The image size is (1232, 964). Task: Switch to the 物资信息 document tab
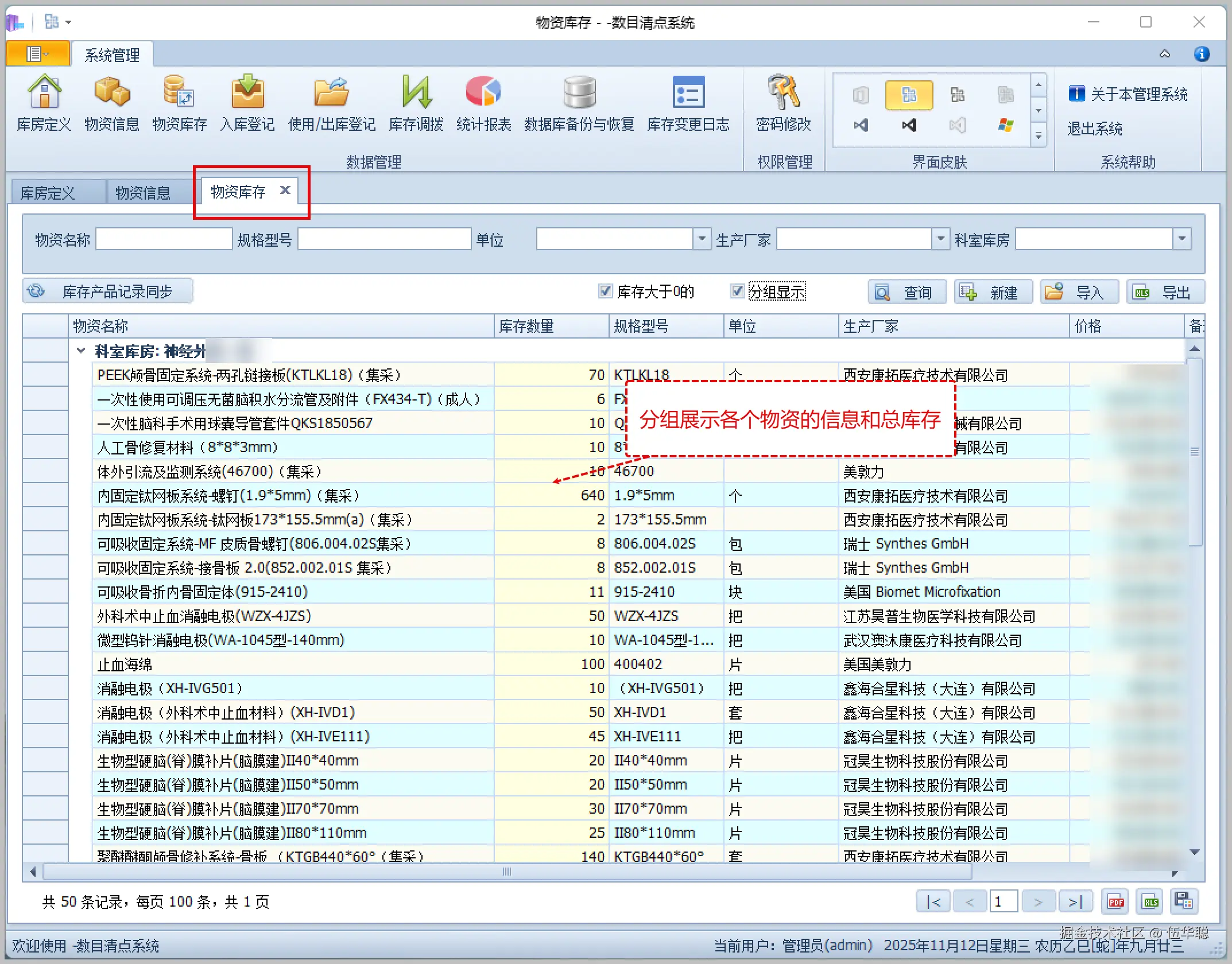tap(143, 193)
